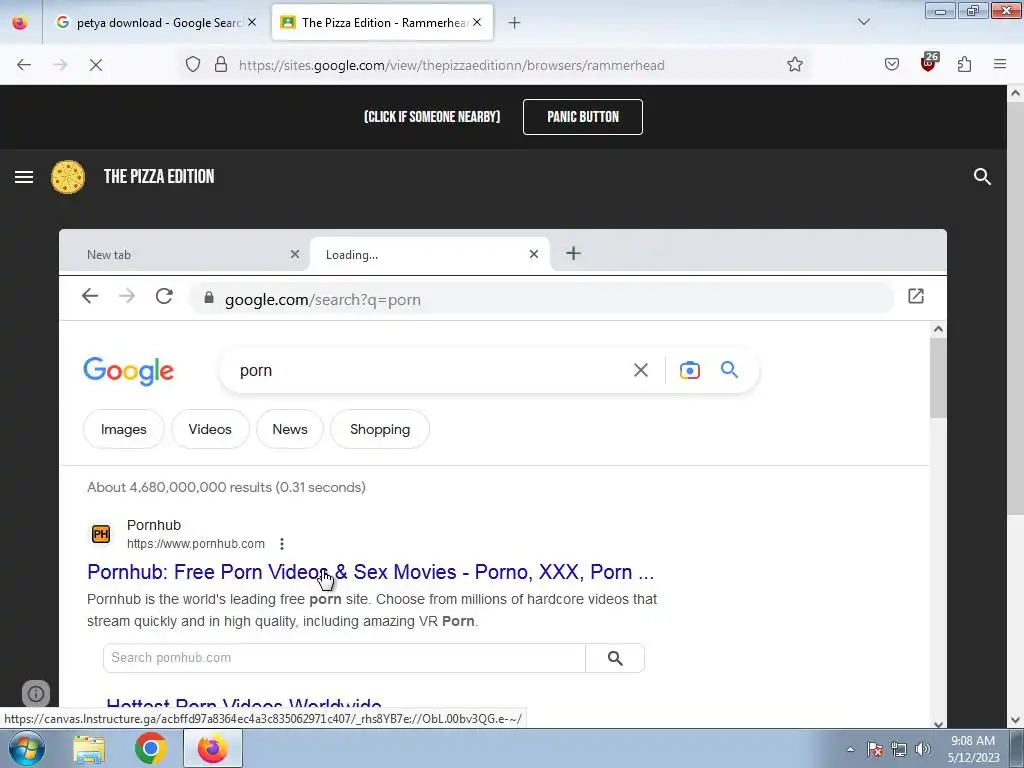Add new tab in Rammerhead browser
This screenshot has width=1024, height=768.
click(573, 253)
